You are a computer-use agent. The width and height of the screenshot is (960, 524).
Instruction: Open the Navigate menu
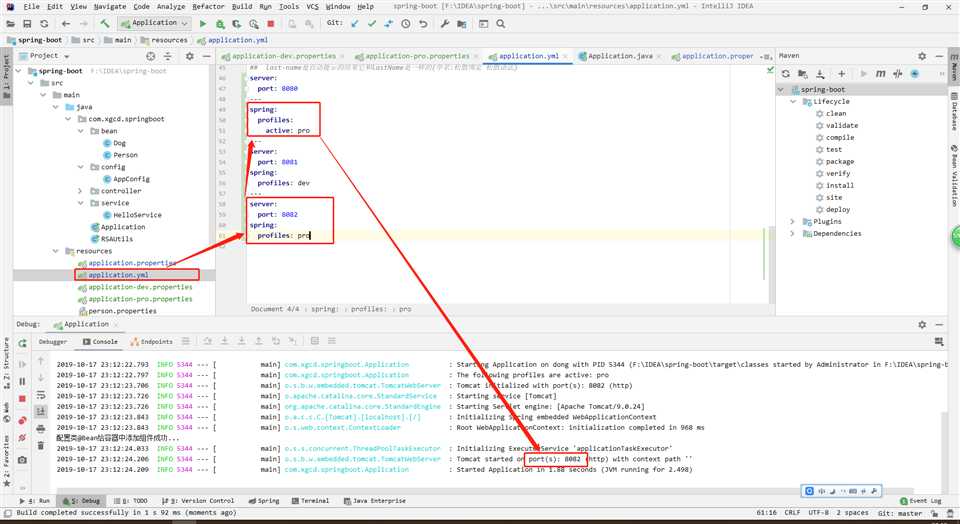pyautogui.click(x=110, y=6)
